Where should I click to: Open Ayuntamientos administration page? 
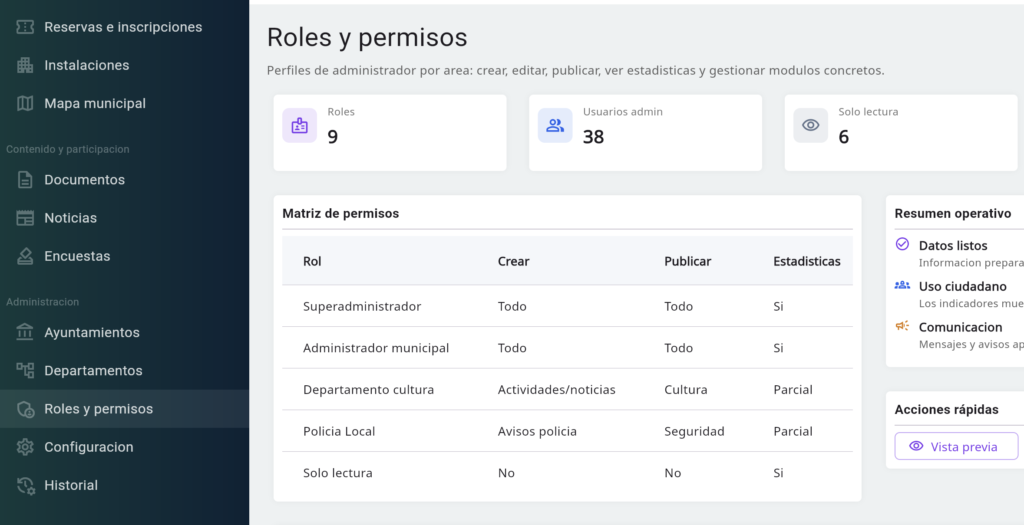click(x=124, y=332)
